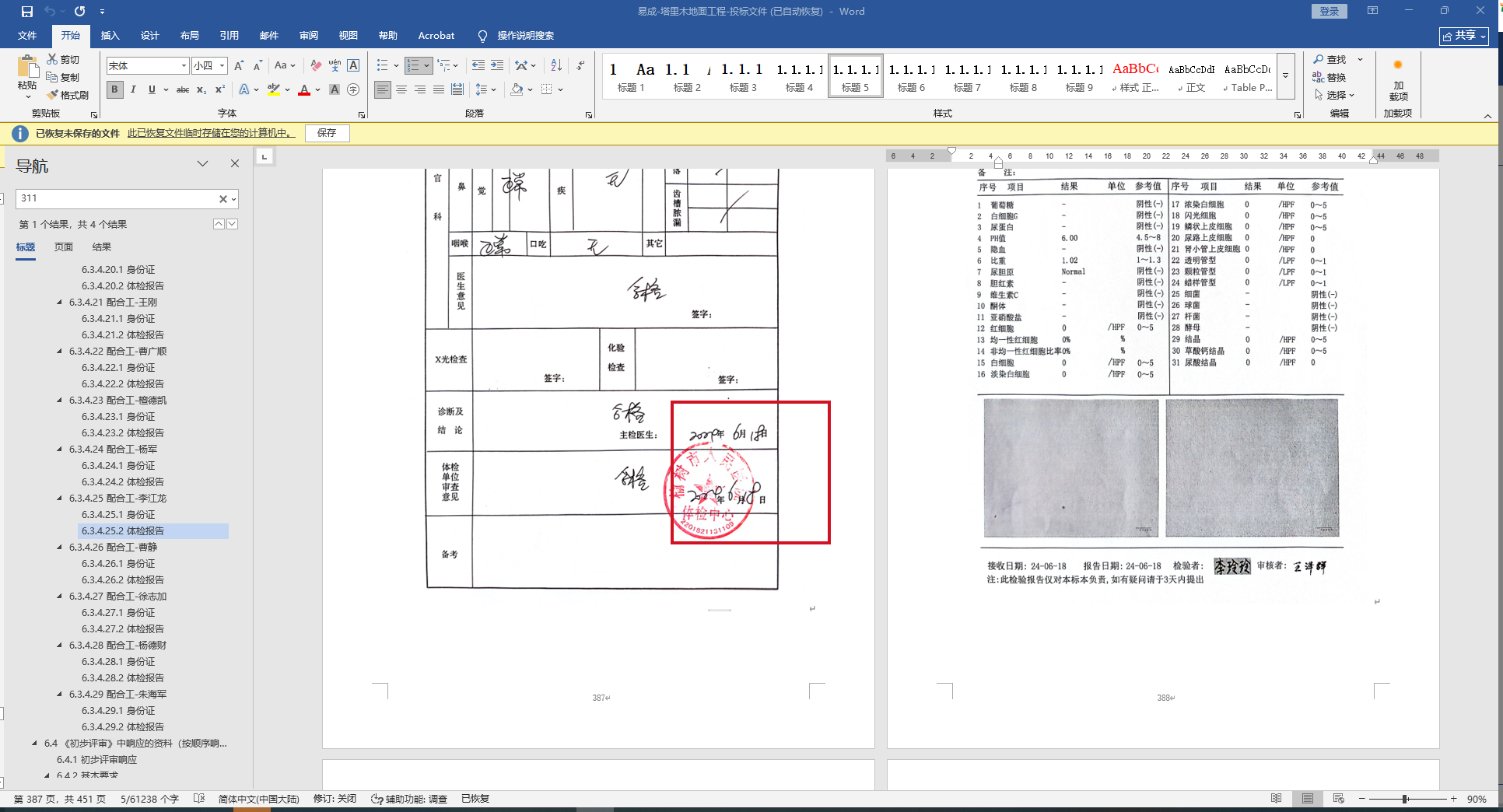Click the Save icon in the title bar
The image size is (1503, 812).
27,12
